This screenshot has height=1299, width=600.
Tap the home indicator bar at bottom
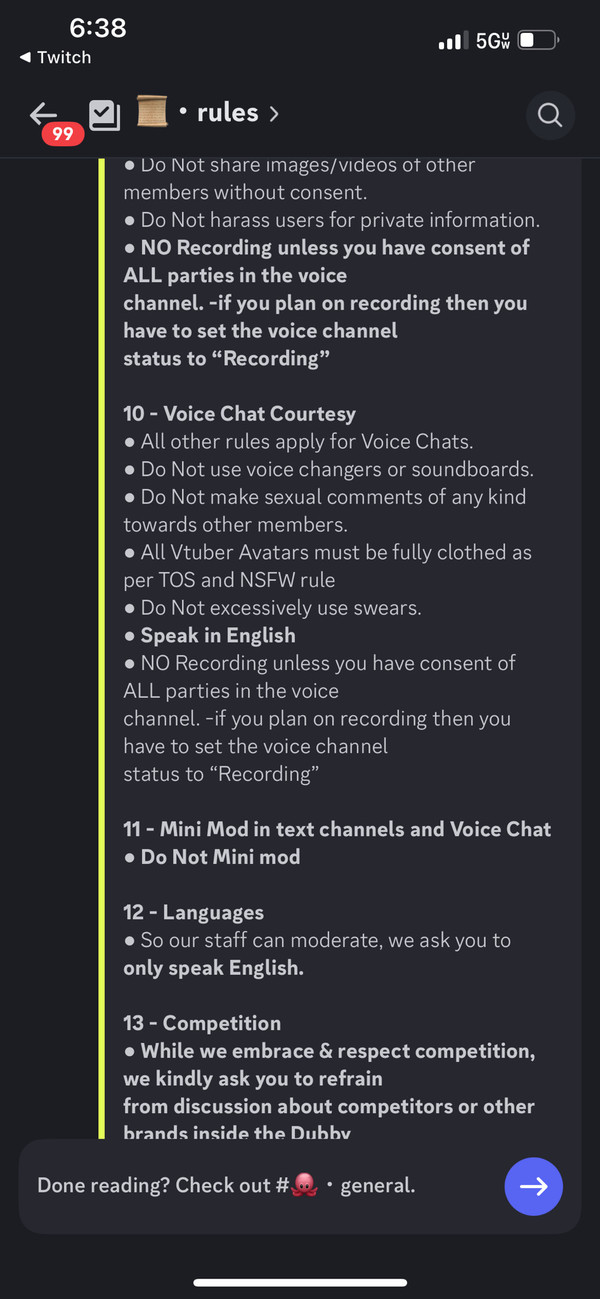pyautogui.click(x=300, y=1282)
